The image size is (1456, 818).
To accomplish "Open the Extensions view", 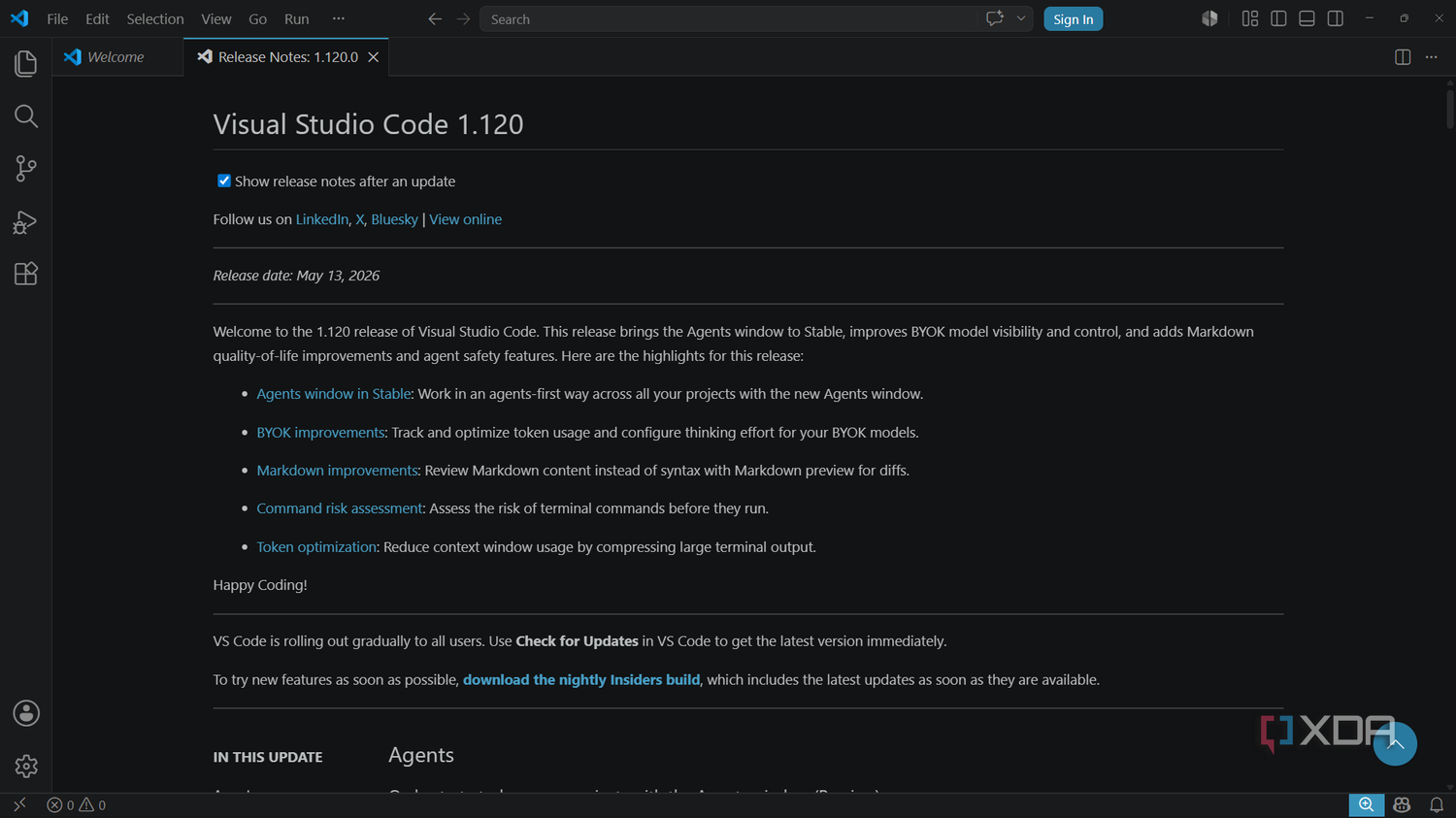I will click(x=26, y=274).
